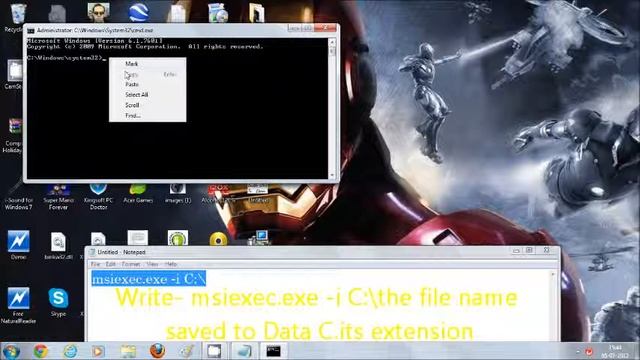640x360 pixels.
Task: Click the Google Earth desktop icon
Action: pyautogui.click(x=138, y=12)
